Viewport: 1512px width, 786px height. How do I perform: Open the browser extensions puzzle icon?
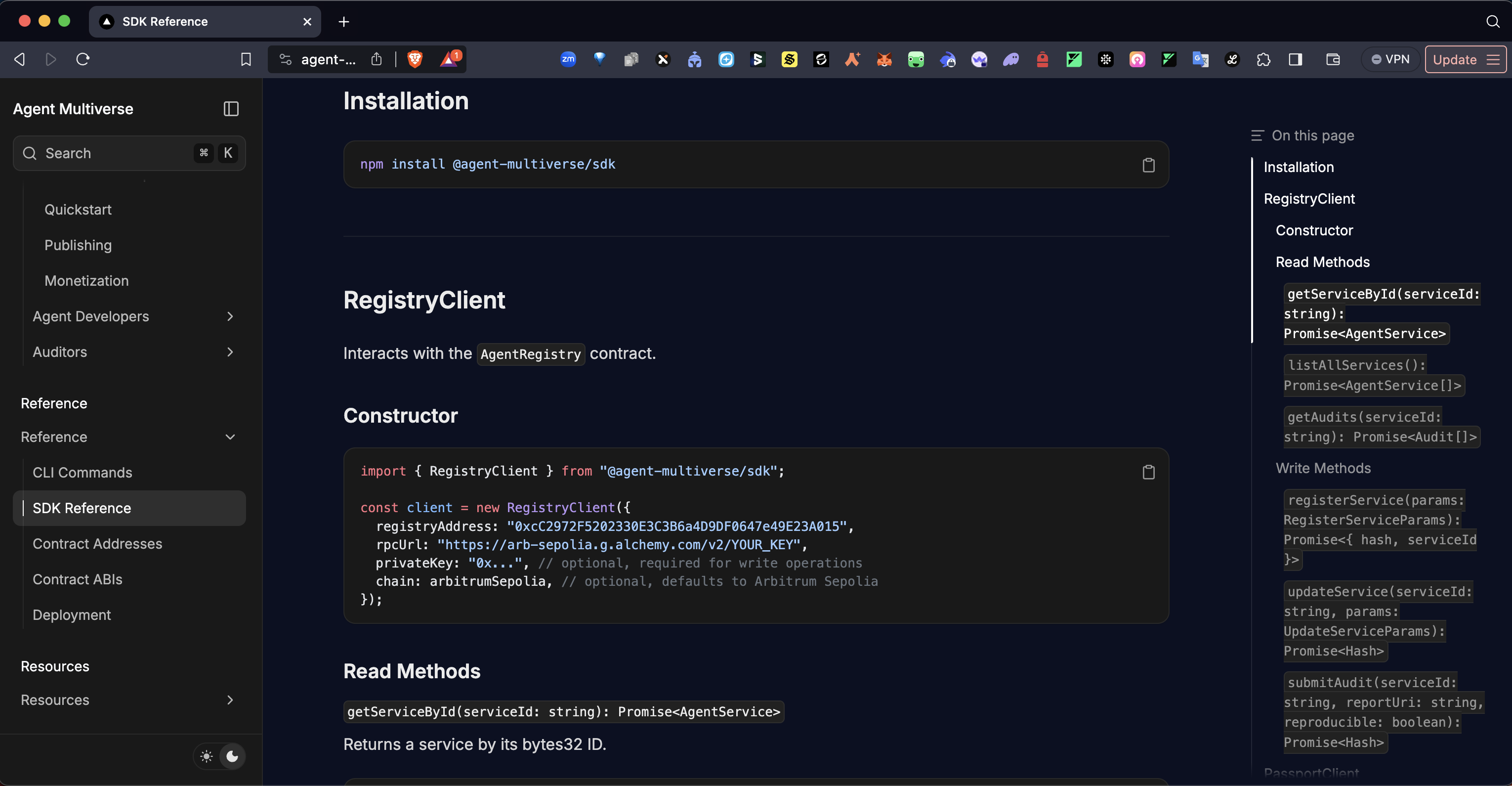pos(1263,59)
